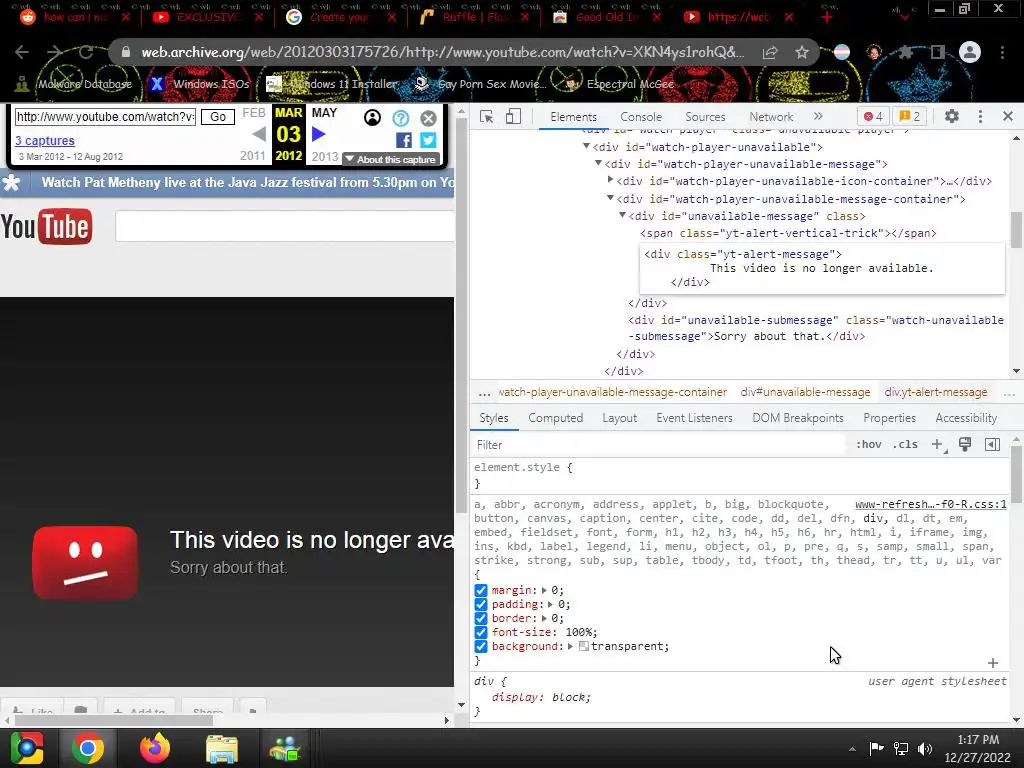The width and height of the screenshot is (1024, 768).
Task: Click the Go button in Wayback toolbar
Action: (x=218, y=117)
